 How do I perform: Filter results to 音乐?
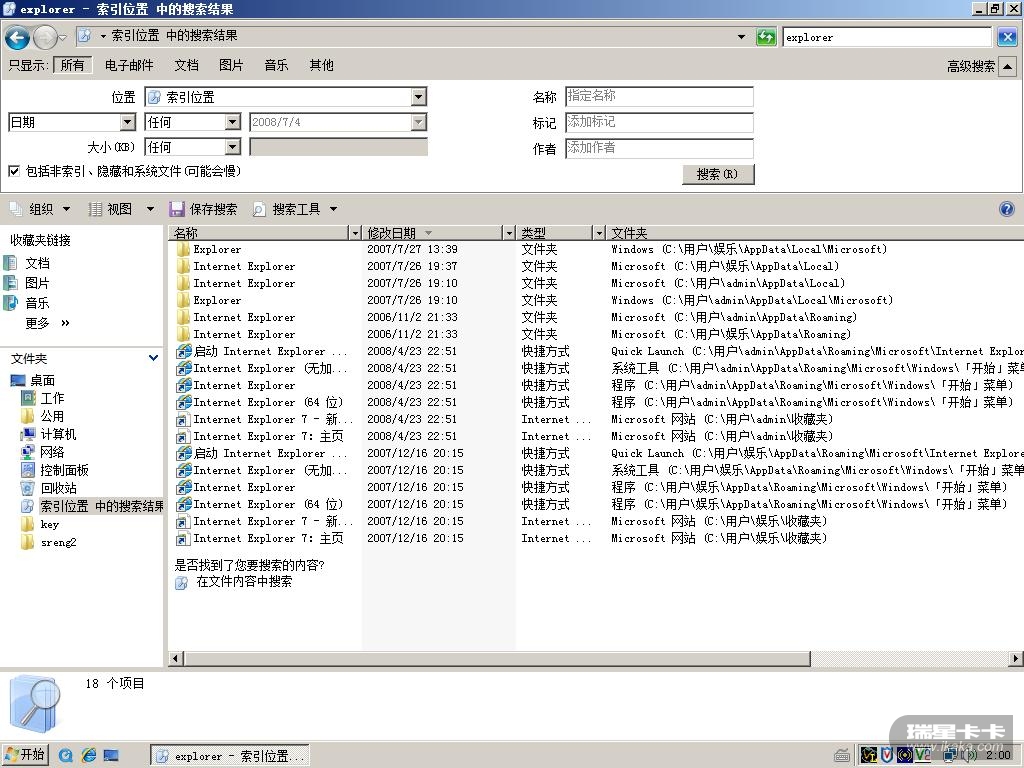(x=276, y=65)
